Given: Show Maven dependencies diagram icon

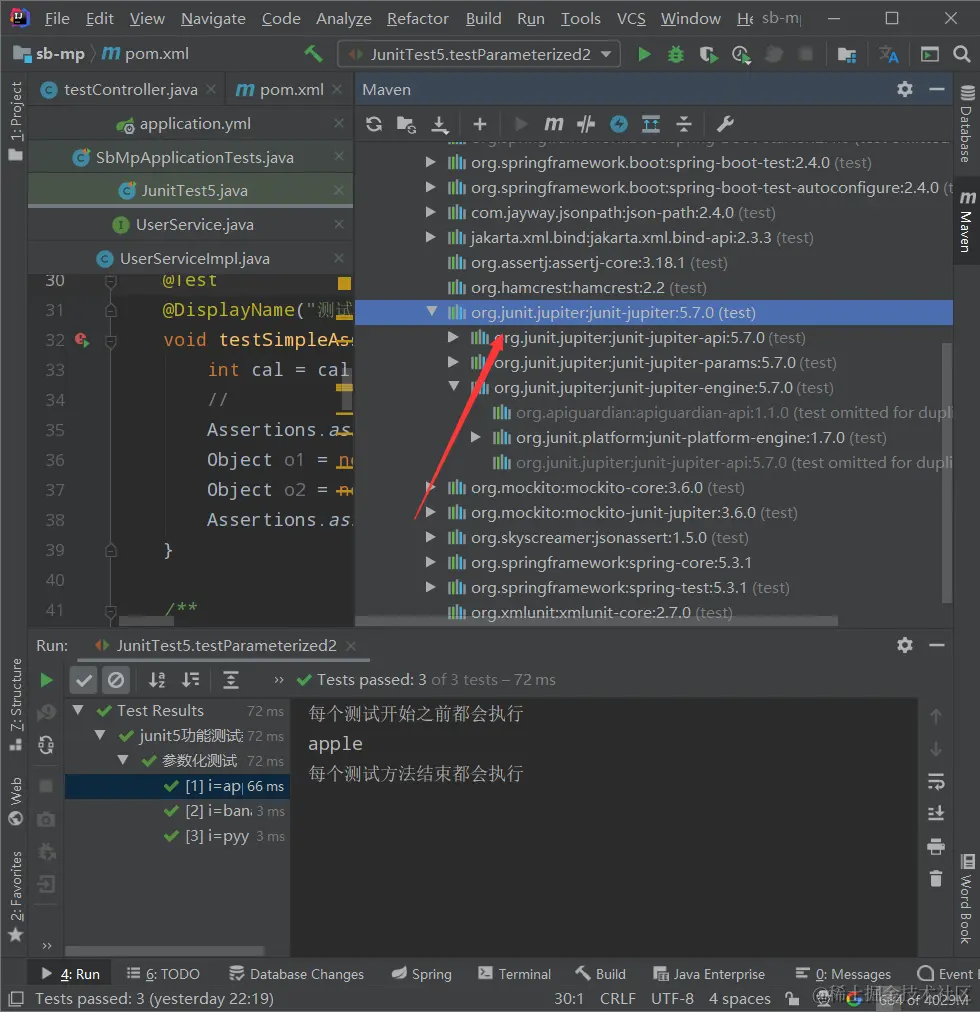Looking at the screenshot, I should tap(651, 123).
